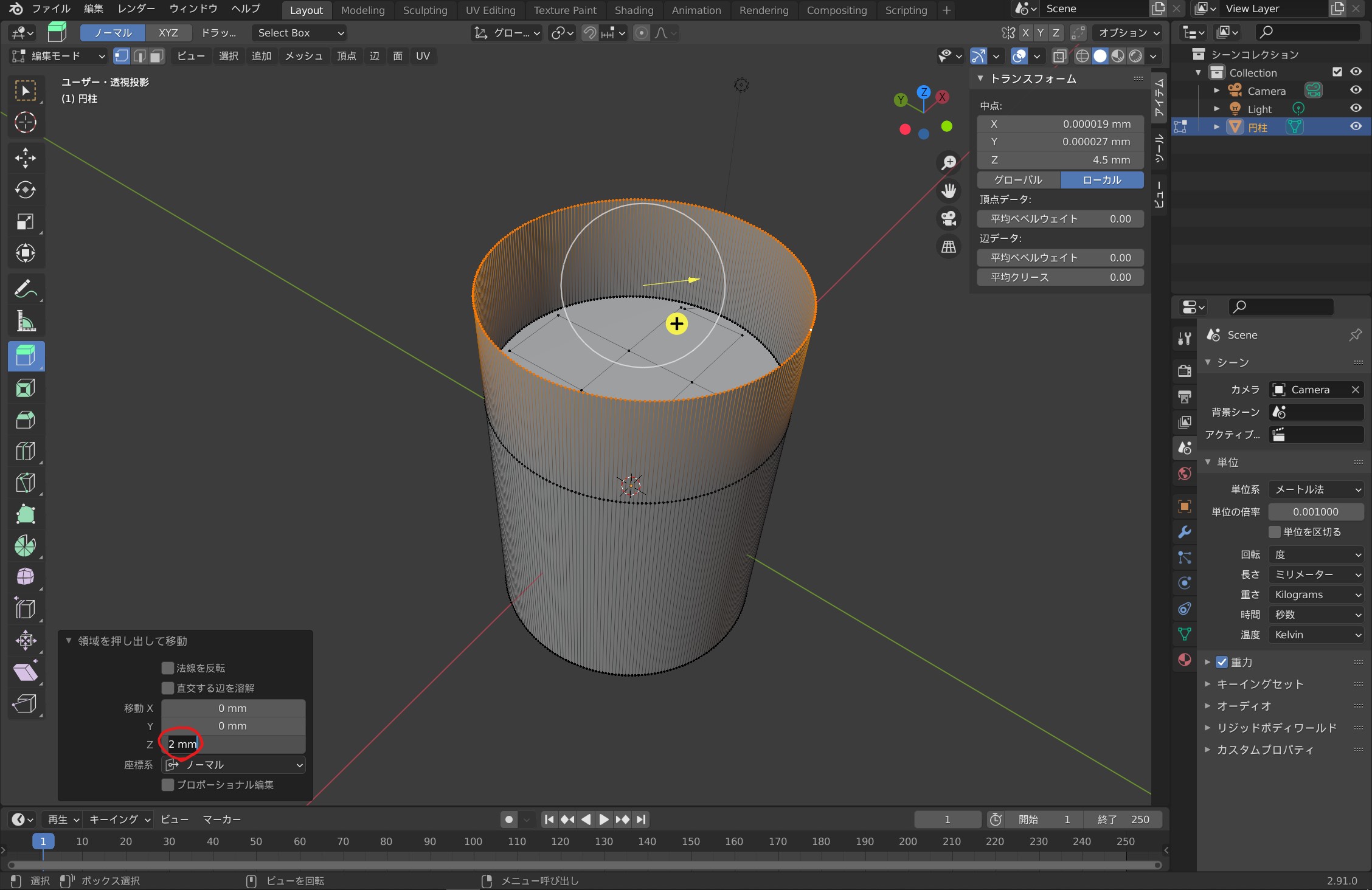Switch to face select mode

[157, 56]
